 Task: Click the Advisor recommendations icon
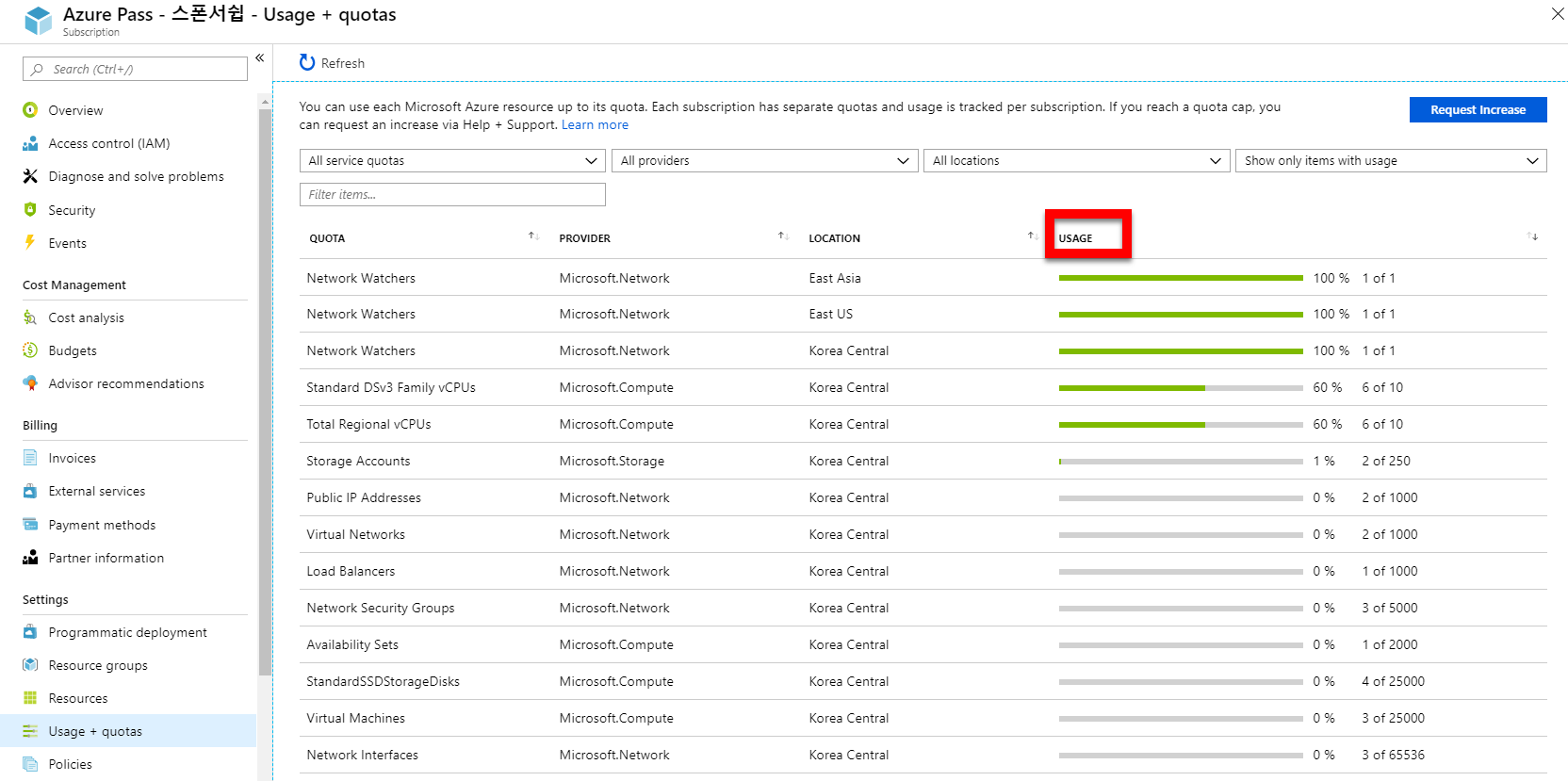[x=30, y=383]
